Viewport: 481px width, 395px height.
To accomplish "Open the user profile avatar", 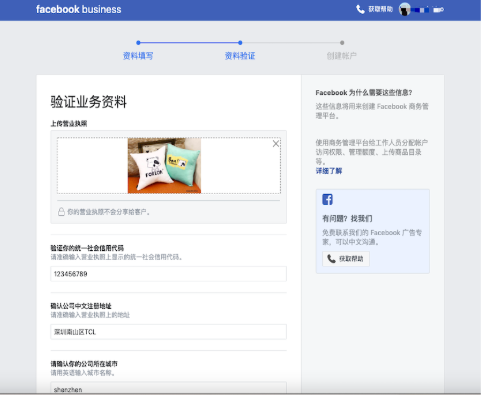I will click(x=405, y=9).
